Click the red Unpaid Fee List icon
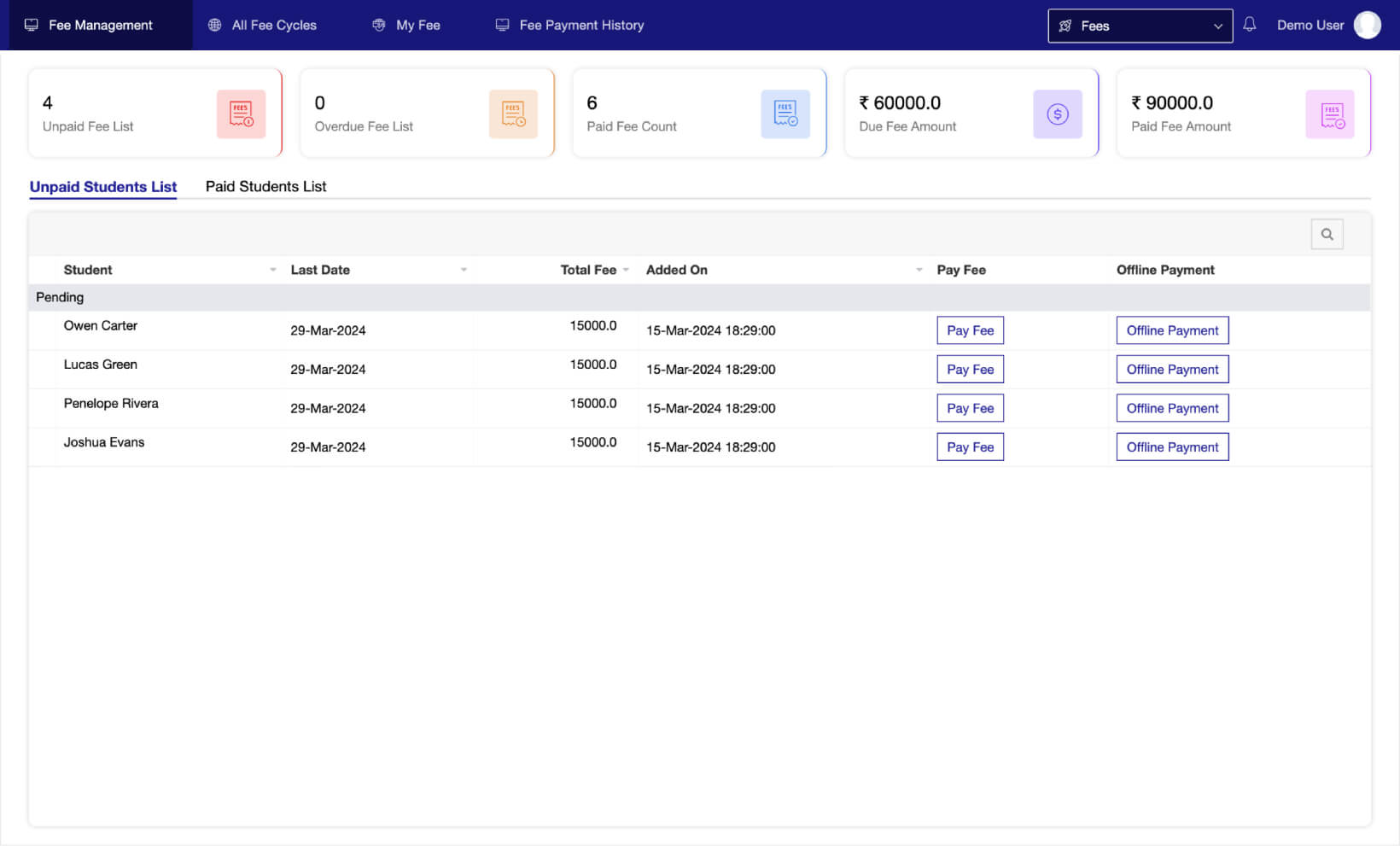The width and height of the screenshot is (1400, 846). point(241,114)
